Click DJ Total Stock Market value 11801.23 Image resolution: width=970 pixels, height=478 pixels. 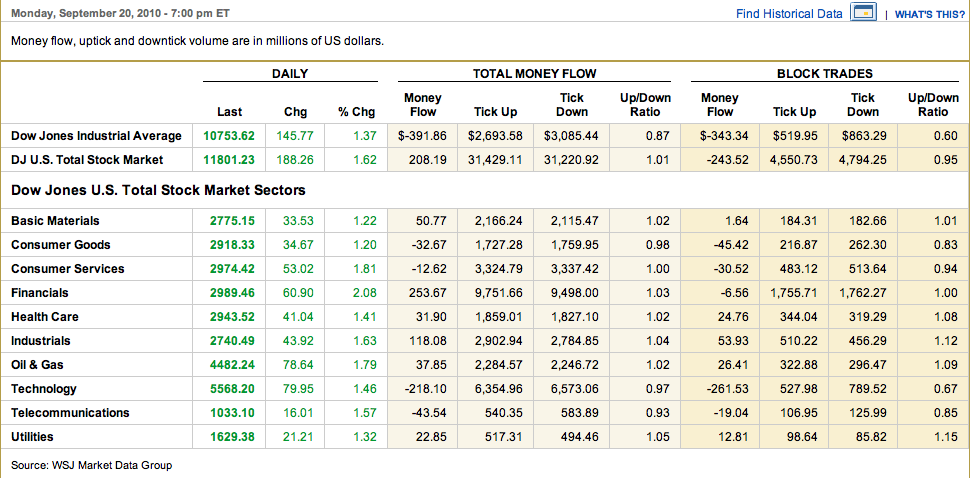pyautogui.click(x=229, y=160)
